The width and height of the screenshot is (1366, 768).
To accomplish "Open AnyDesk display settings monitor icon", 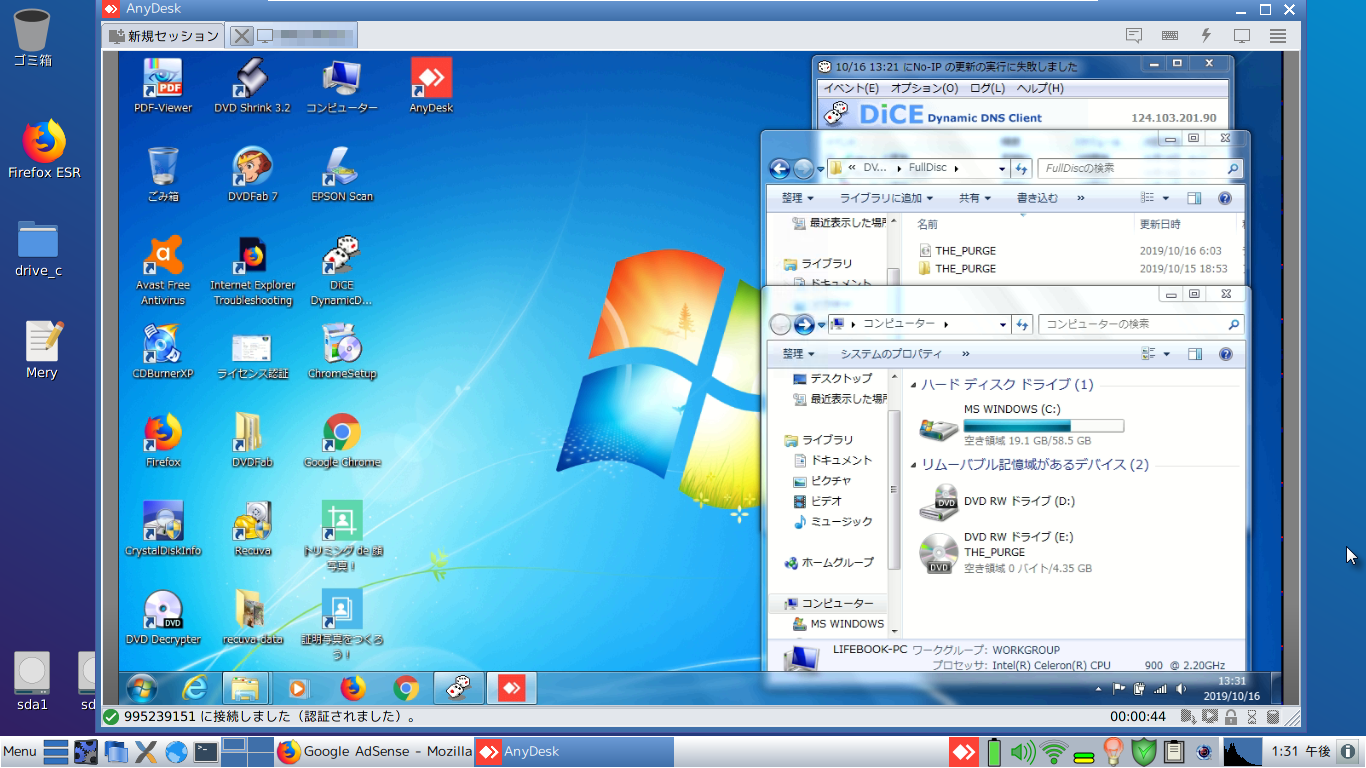I will tap(1242, 35).
